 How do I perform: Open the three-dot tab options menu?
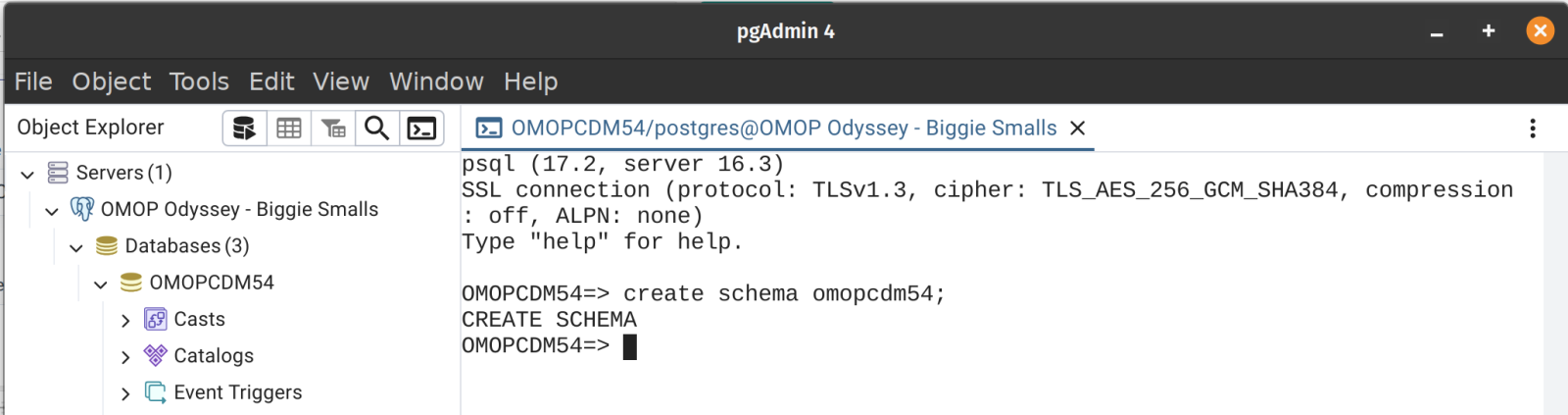pyautogui.click(x=1533, y=129)
